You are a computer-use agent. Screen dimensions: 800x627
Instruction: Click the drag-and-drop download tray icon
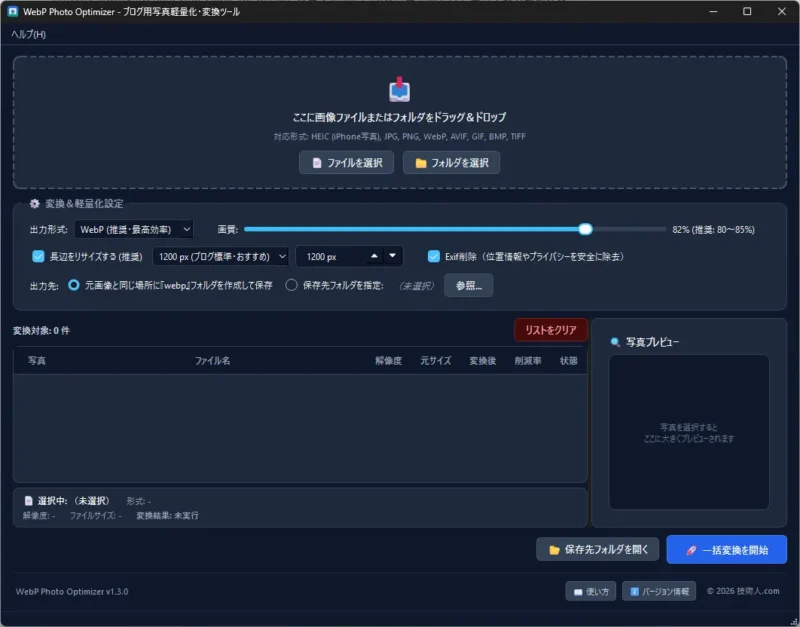pos(399,90)
